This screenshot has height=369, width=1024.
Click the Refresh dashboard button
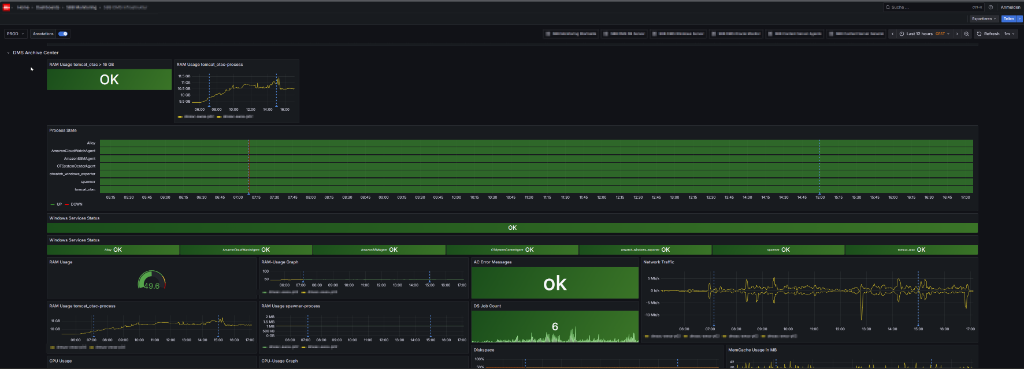click(988, 33)
